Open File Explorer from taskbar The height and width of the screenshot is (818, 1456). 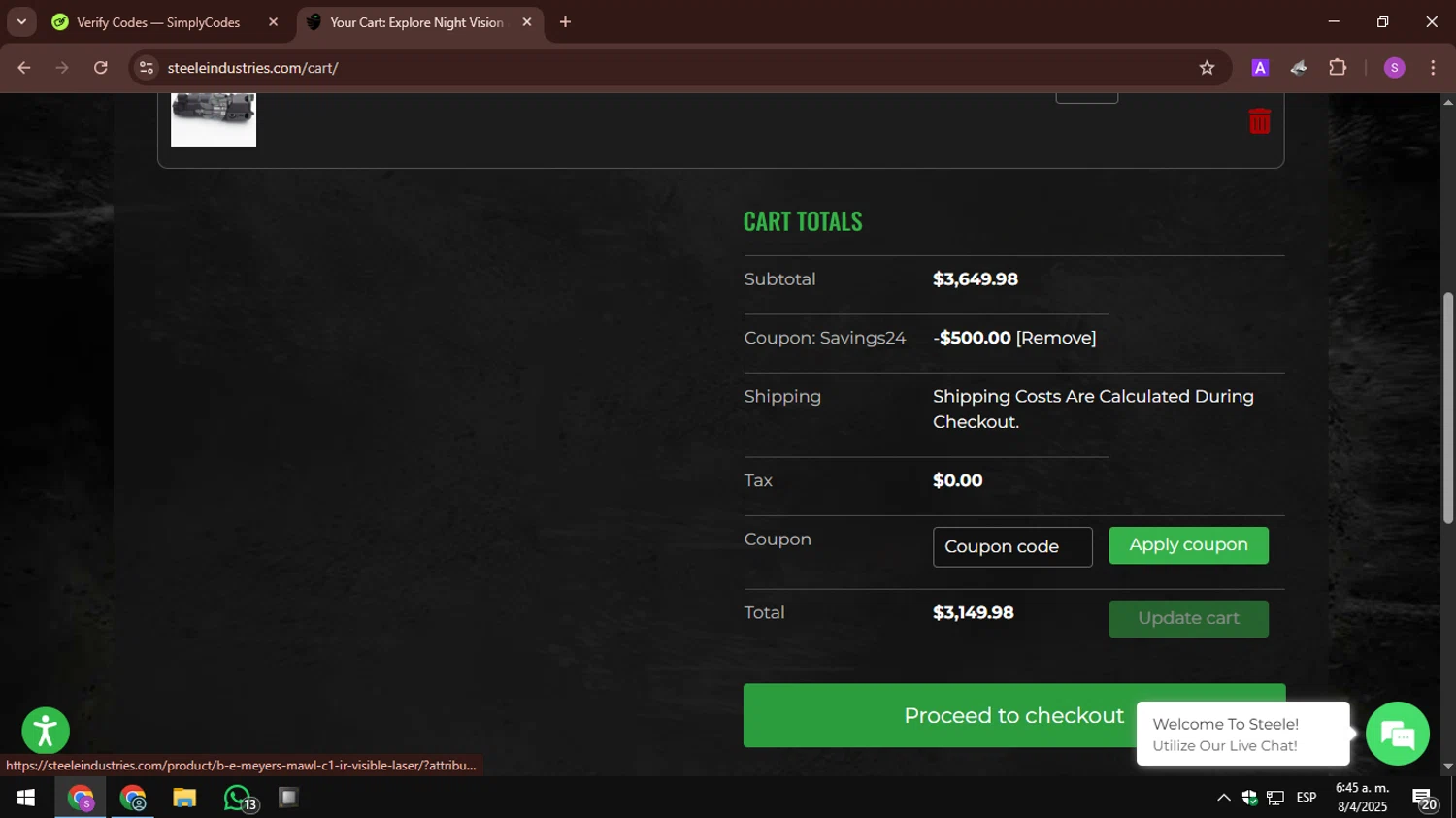point(184,798)
